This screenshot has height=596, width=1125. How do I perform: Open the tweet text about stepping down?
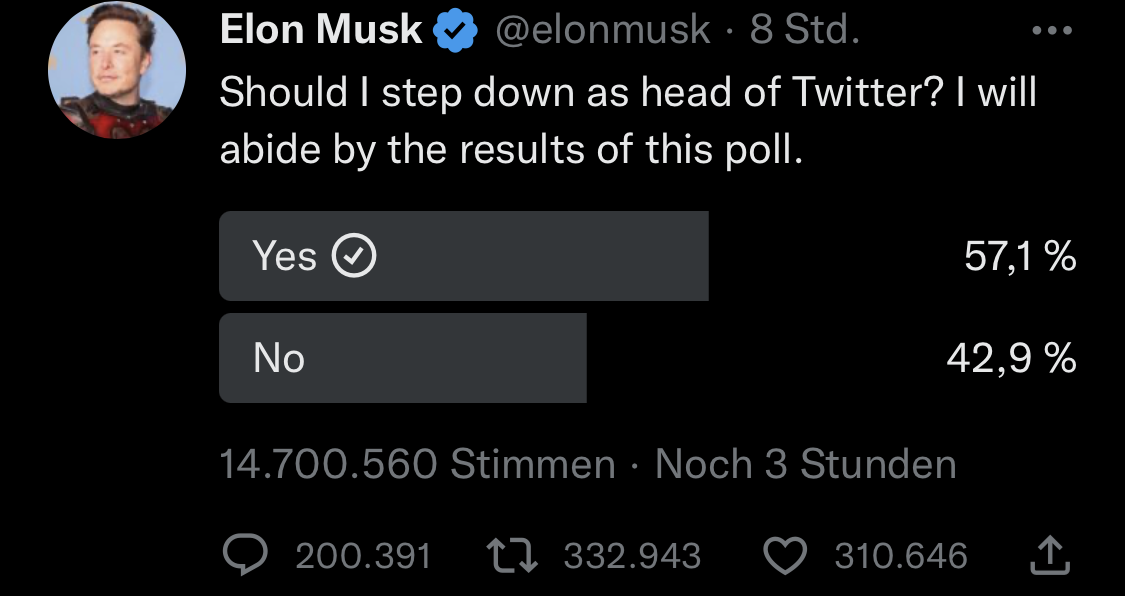click(x=627, y=120)
